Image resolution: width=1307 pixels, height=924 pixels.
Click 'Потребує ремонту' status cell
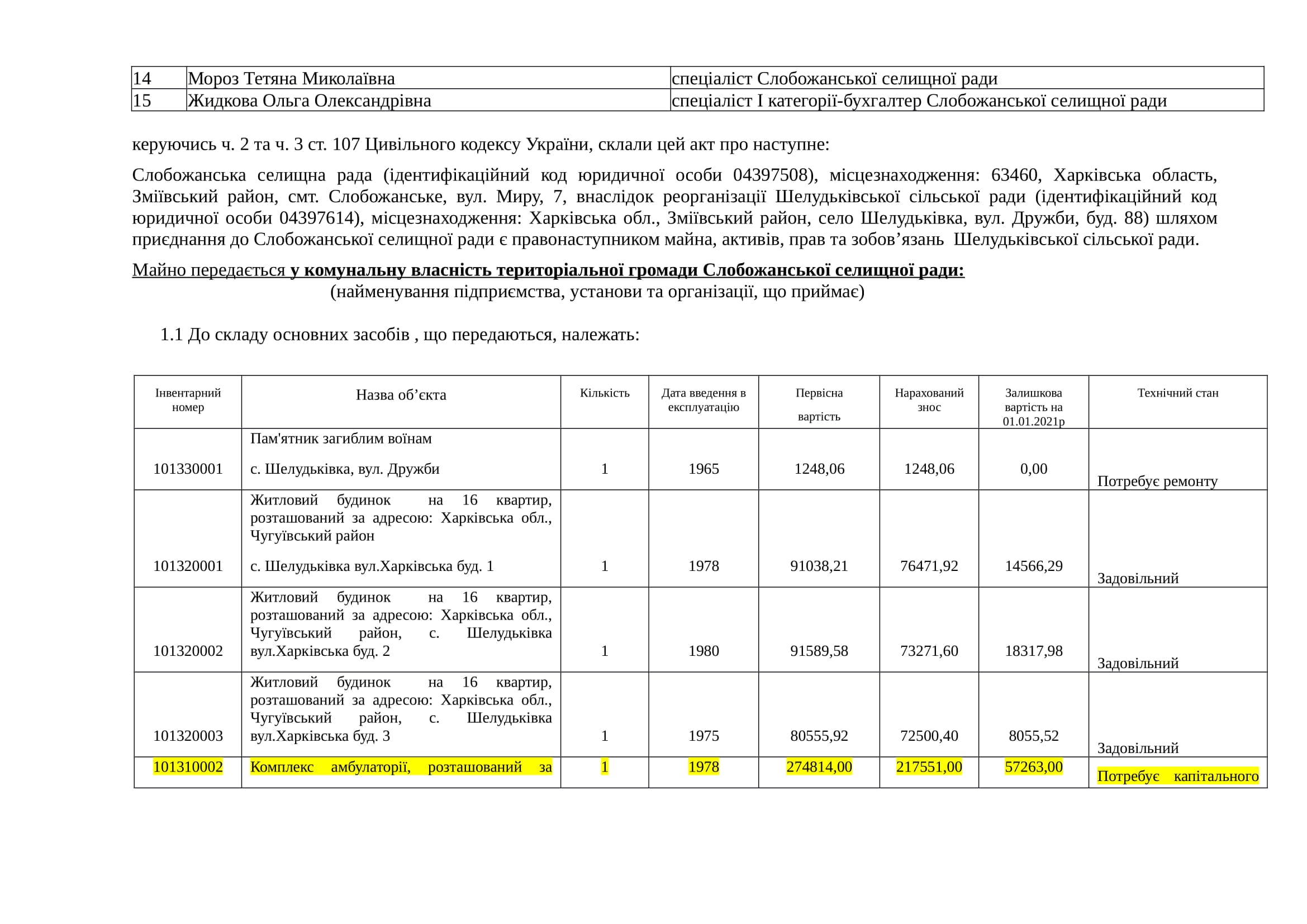pos(1157,482)
